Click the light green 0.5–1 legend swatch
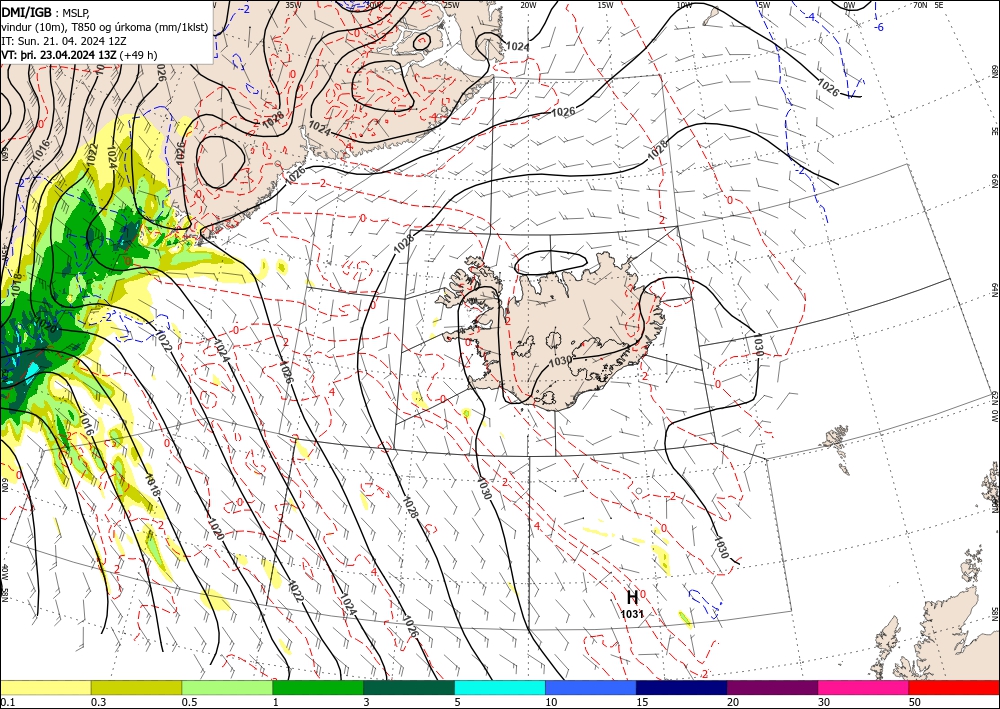Image resolution: width=1000 pixels, height=709 pixels. (227, 687)
